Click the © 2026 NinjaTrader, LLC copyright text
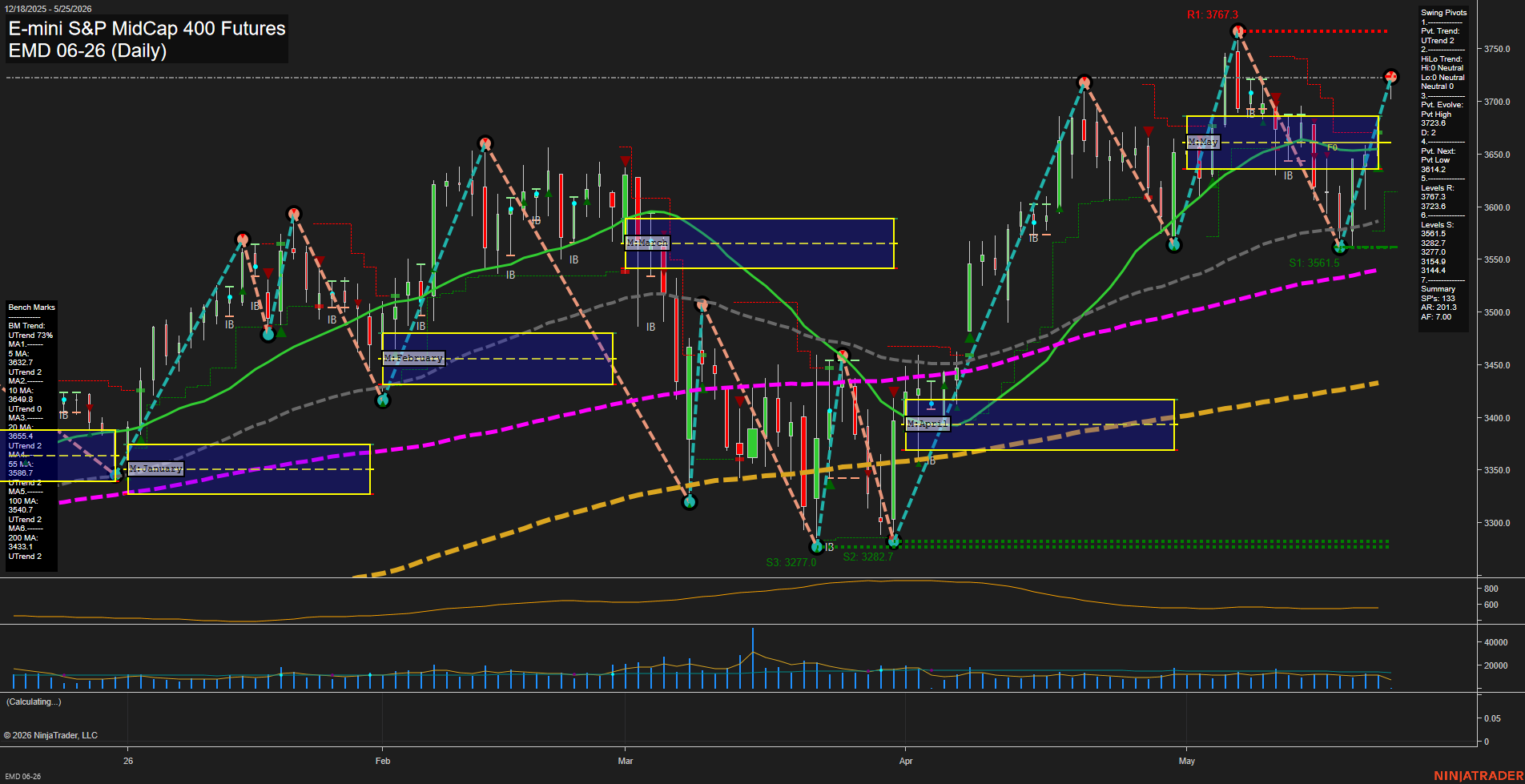1525x784 pixels. pyautogui.click(x=50, y=735)
